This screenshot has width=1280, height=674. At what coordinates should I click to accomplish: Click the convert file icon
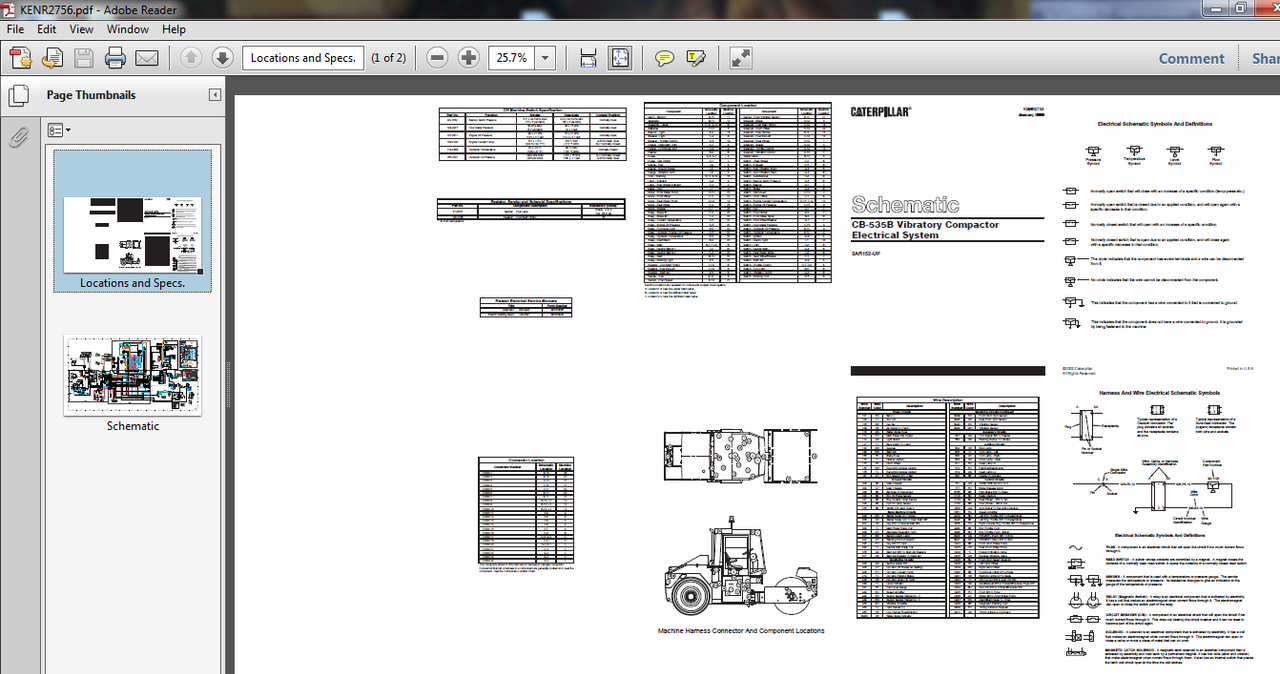51,58
